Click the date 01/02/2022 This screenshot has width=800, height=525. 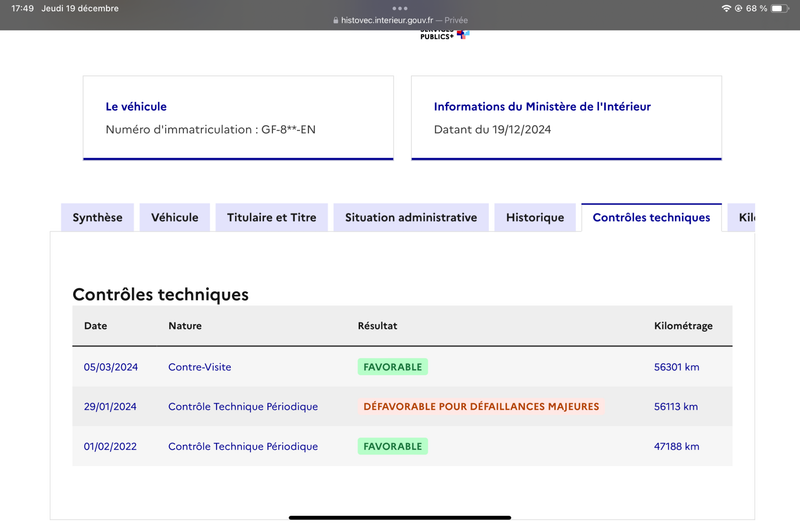click(x=110, y=446)
